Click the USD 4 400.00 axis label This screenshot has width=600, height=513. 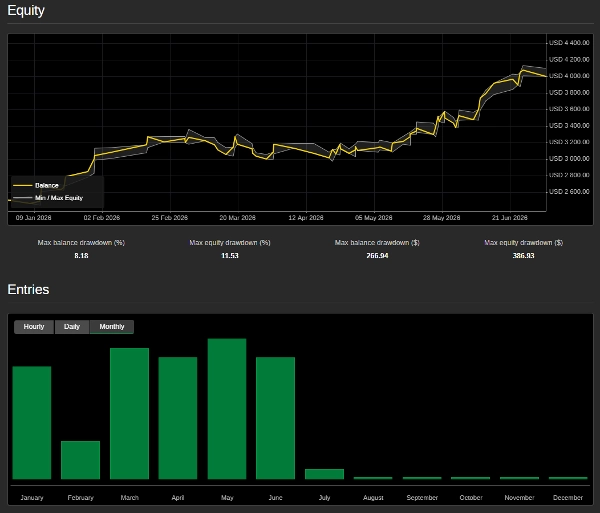click(569, 43)
